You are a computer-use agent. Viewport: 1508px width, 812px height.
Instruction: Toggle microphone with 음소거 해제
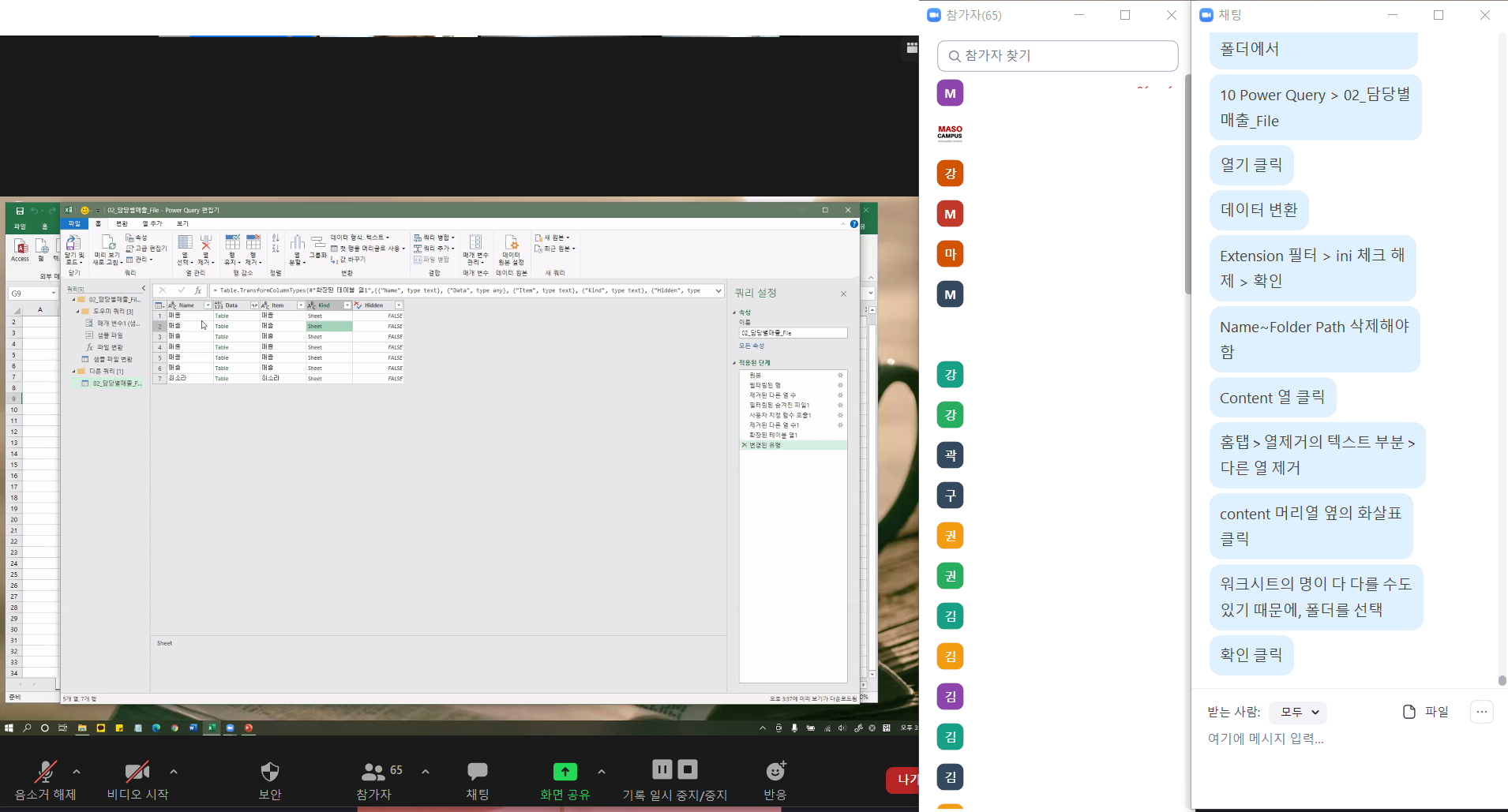click(46, 771)
